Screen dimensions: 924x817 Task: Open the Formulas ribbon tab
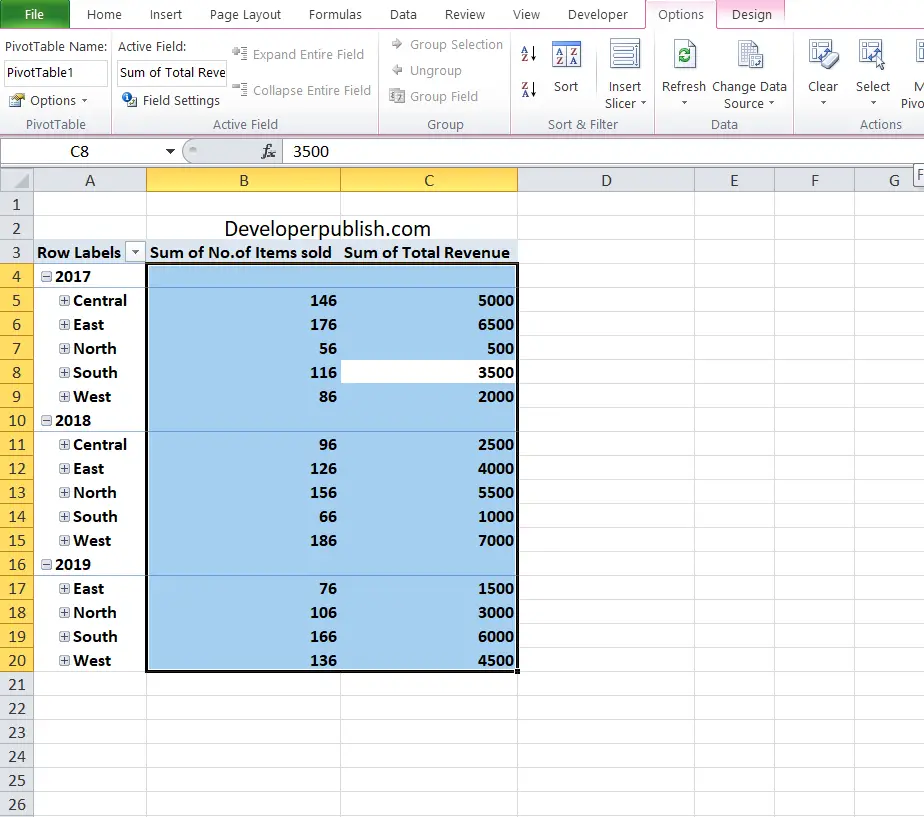(x=335, y=15)
